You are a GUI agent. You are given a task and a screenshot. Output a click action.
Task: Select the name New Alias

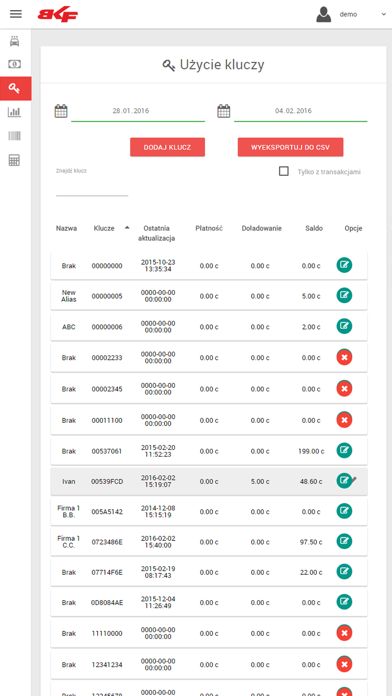coord(69,296)
